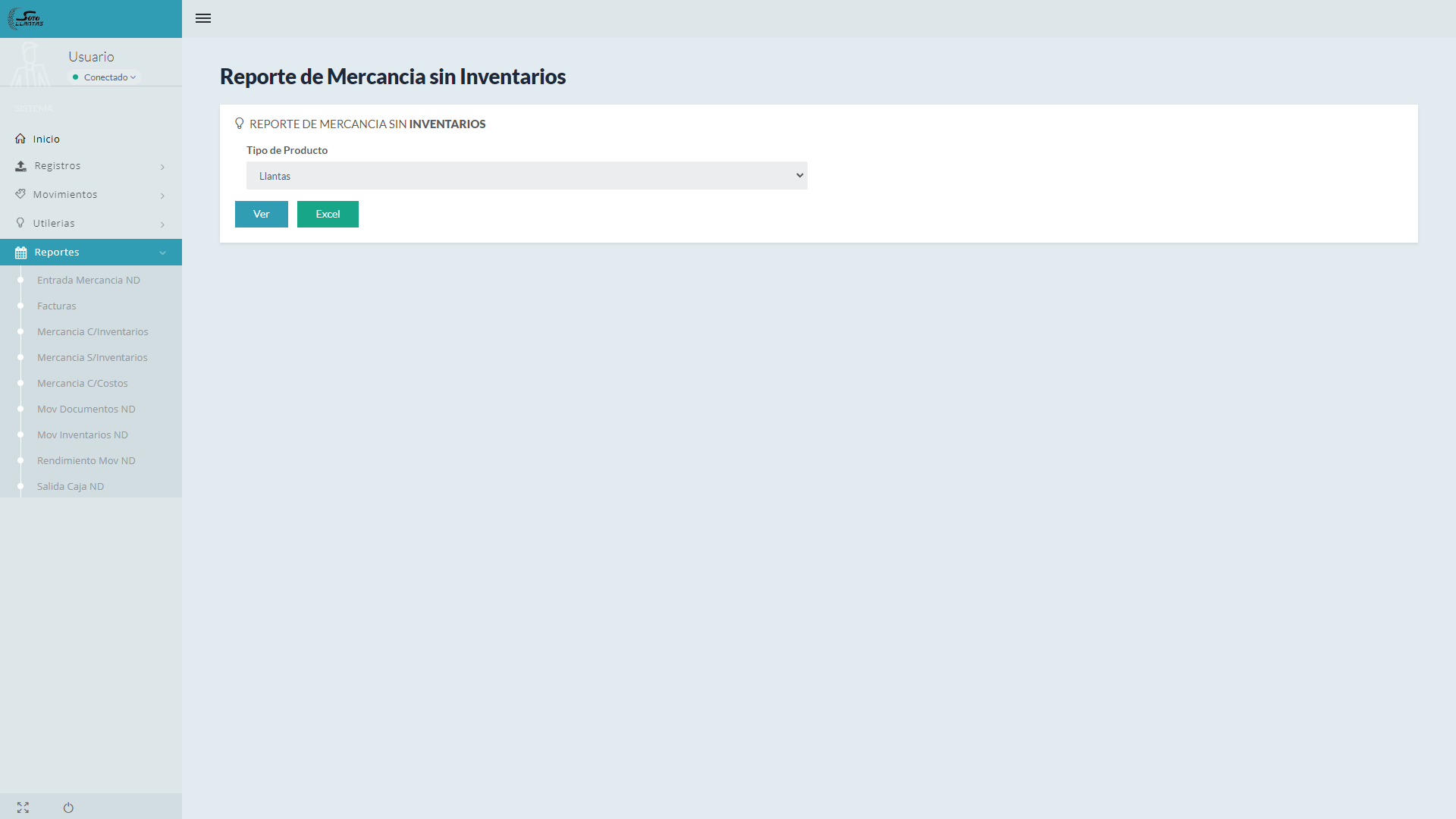Viewport: 1456px width, 819px height.
Task: Click the Utilerias lightbulb icon
Action: point(20,223)
